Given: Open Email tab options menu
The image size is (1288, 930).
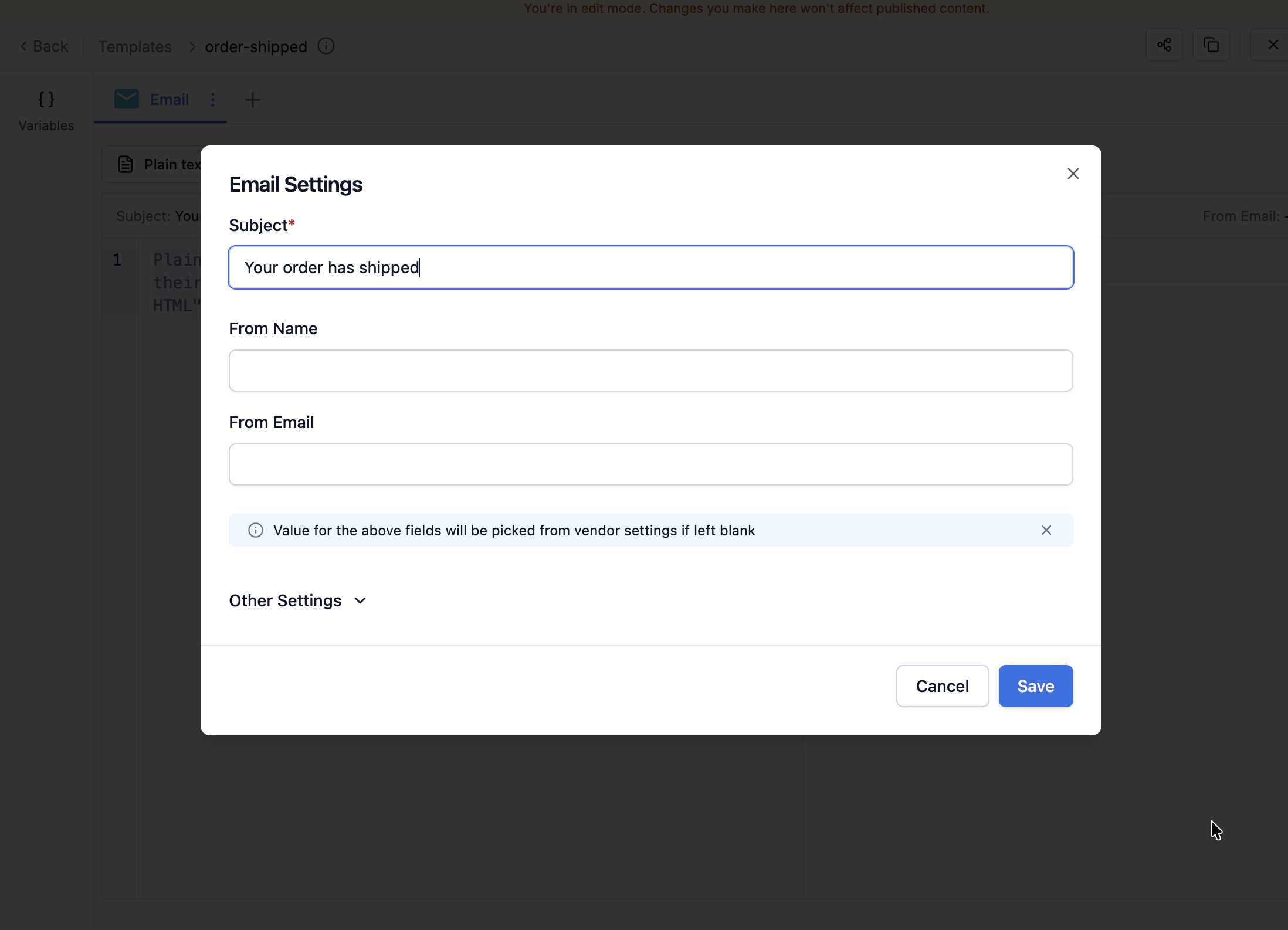Looking at the screenshot, I should click(x=213, y=100).
